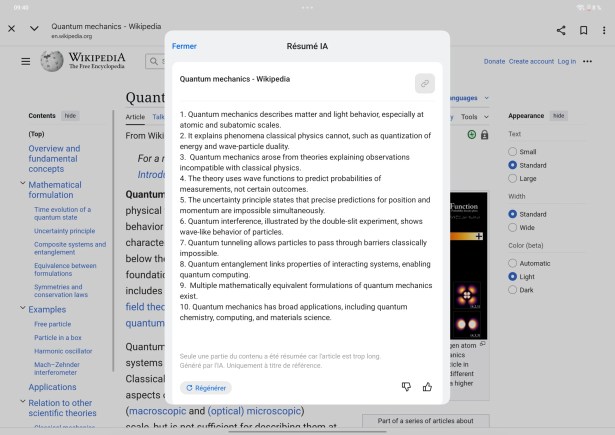Switch to the Article tab
615x435 pixels.
135,117
